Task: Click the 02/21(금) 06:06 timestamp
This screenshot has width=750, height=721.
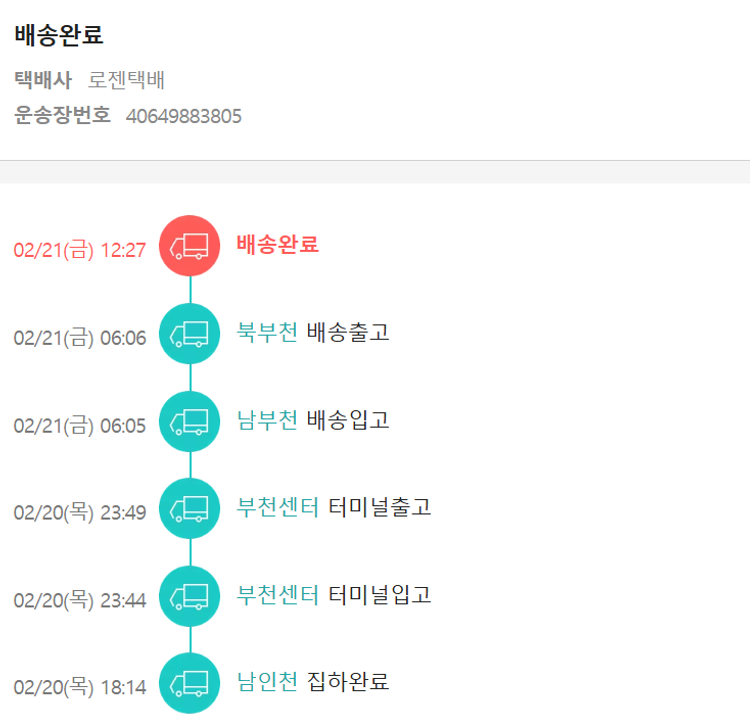Action: [80, 338]
